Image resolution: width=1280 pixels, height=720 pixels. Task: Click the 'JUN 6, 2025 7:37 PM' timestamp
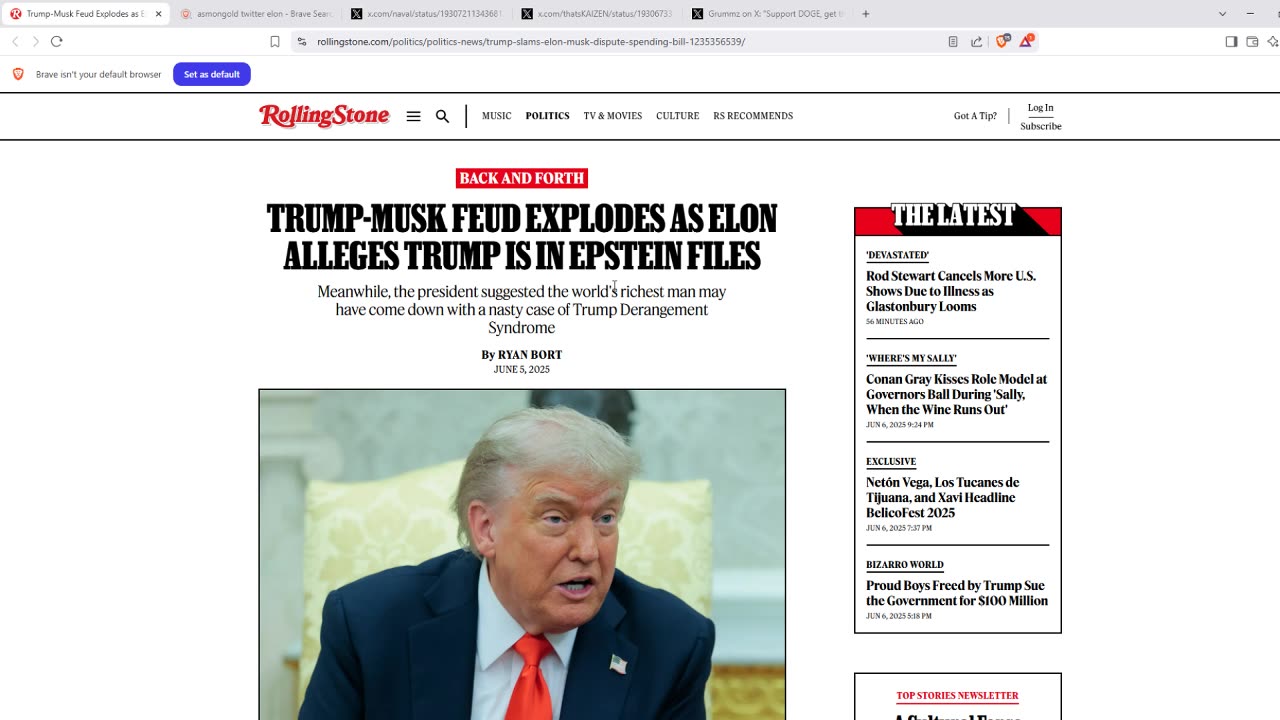899,528
